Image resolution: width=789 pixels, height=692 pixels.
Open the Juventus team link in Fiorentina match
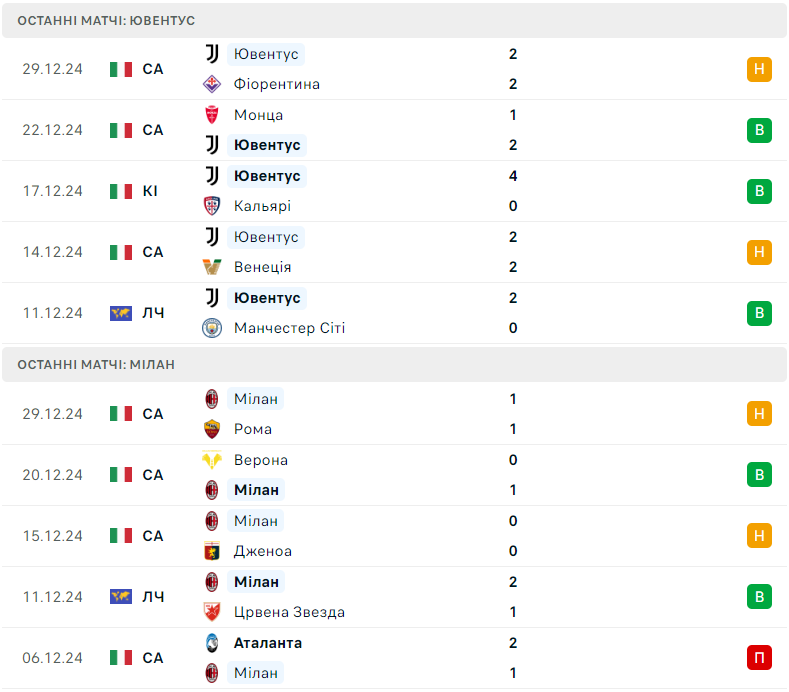266,54
